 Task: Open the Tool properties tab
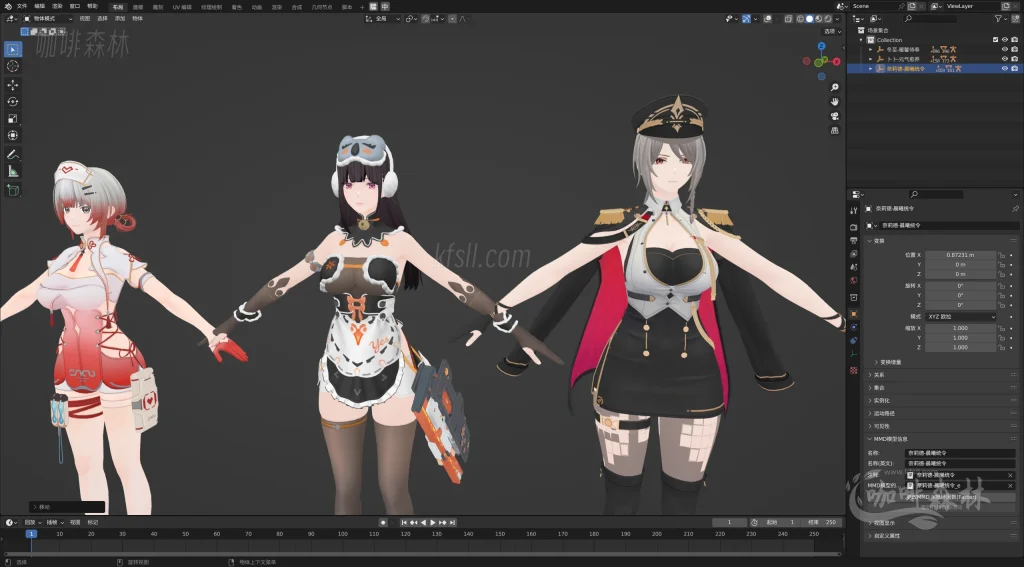[x=854, y=210]
